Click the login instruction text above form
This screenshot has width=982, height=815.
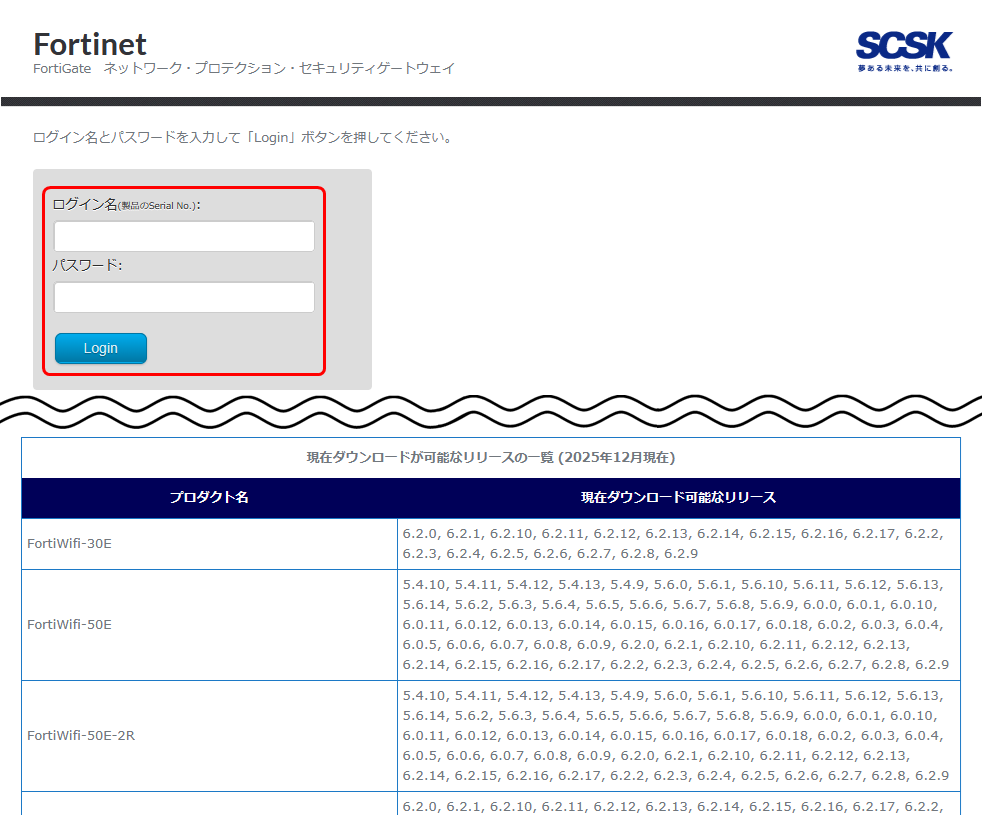pos(243,137)
